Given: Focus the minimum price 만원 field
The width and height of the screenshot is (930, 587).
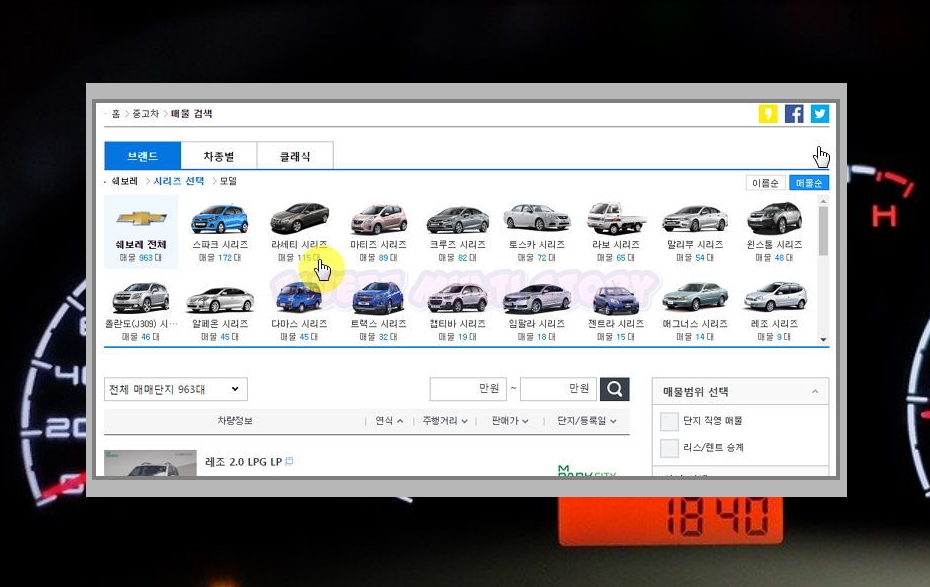Looking at the screenshot, I should click(469, 388).
